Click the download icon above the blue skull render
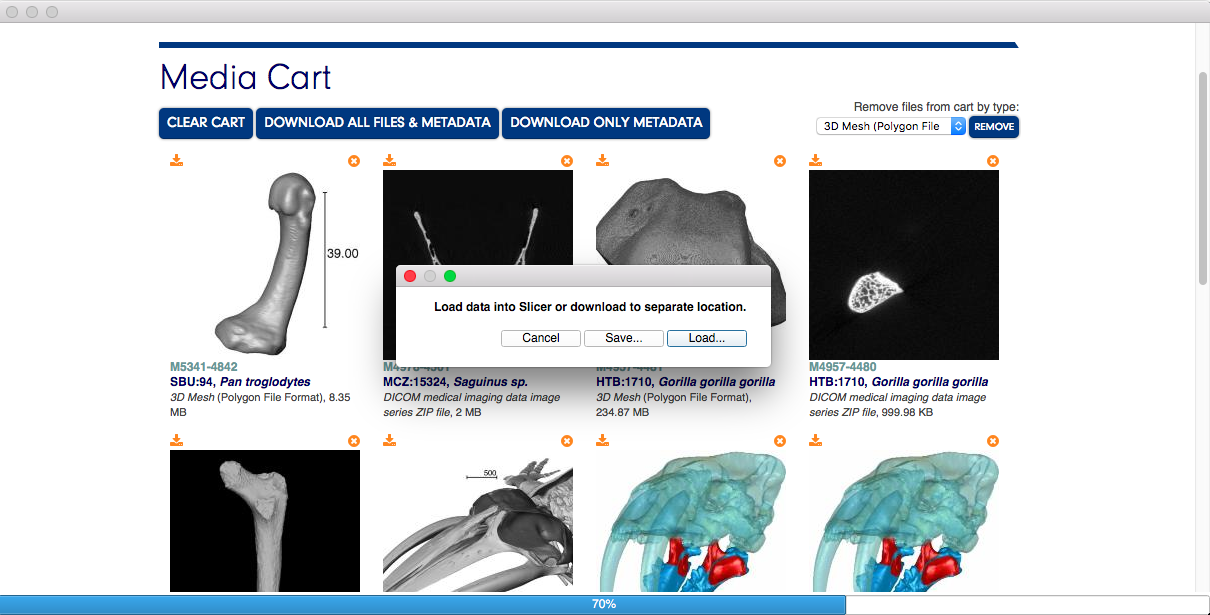1210x615 pixels. click(x=602, y=439)
